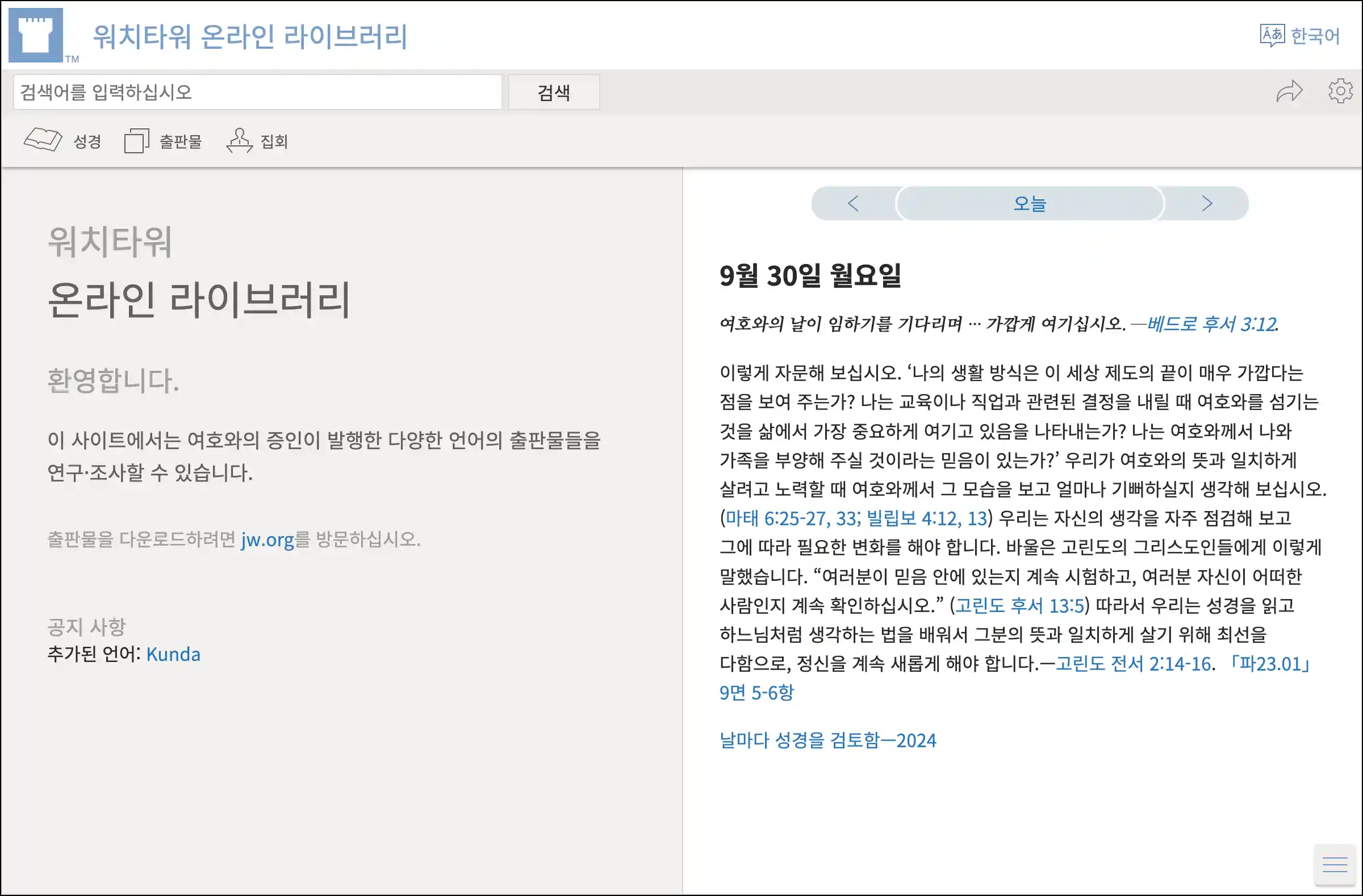The image size is (1363, 896).
Task: Focus the 검색어를 입력하십시오 search field
Action: 258,92
